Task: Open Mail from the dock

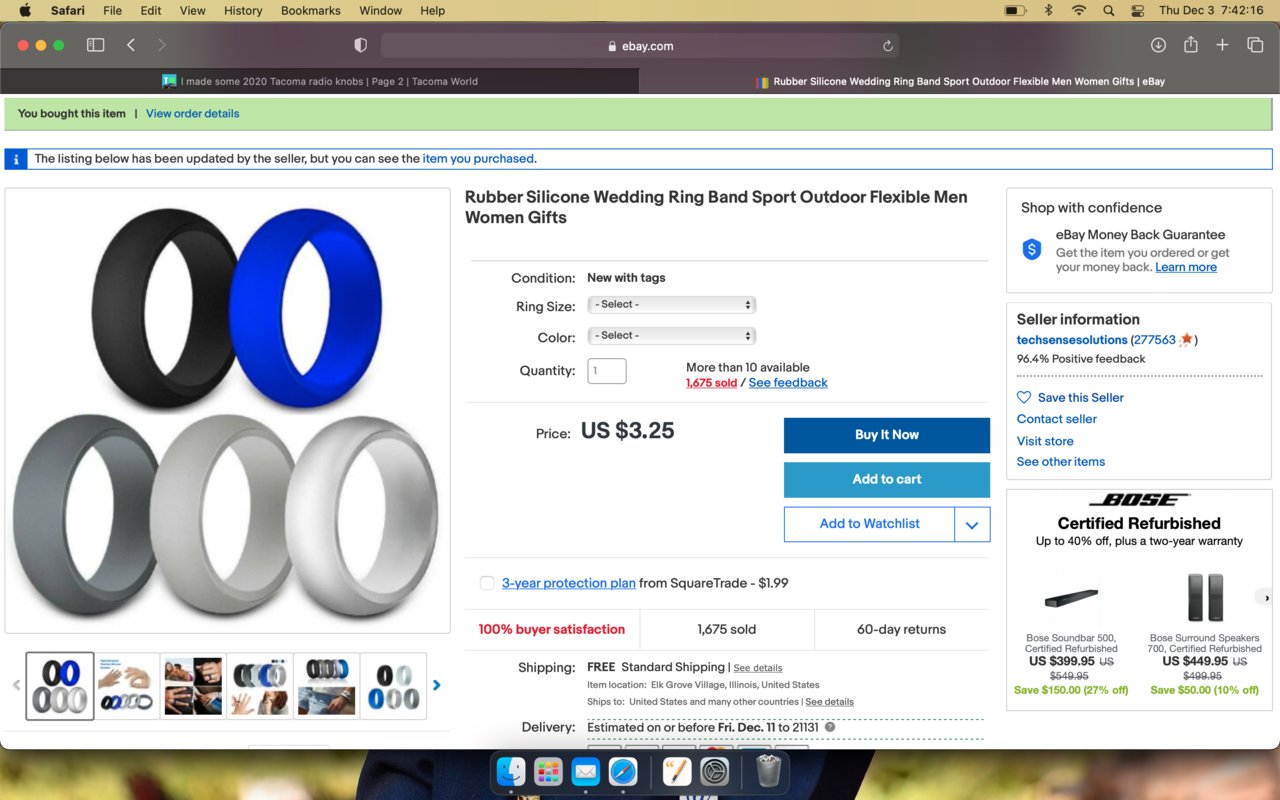Action: coord(585,771)
